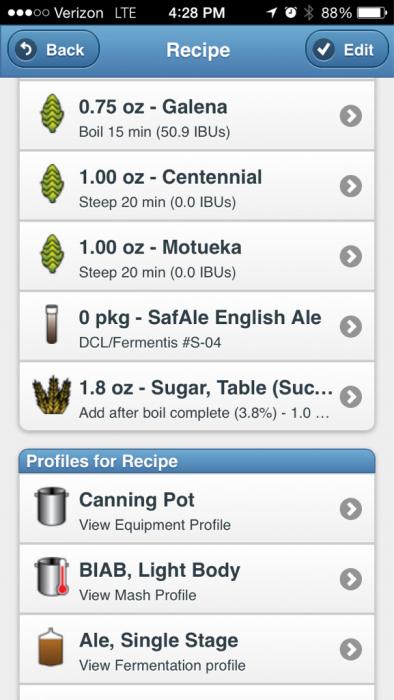Viewport: 394px width, 700px height.
Task: Tap the Ale fermenter carboy icon
Action: pos(50,647)
